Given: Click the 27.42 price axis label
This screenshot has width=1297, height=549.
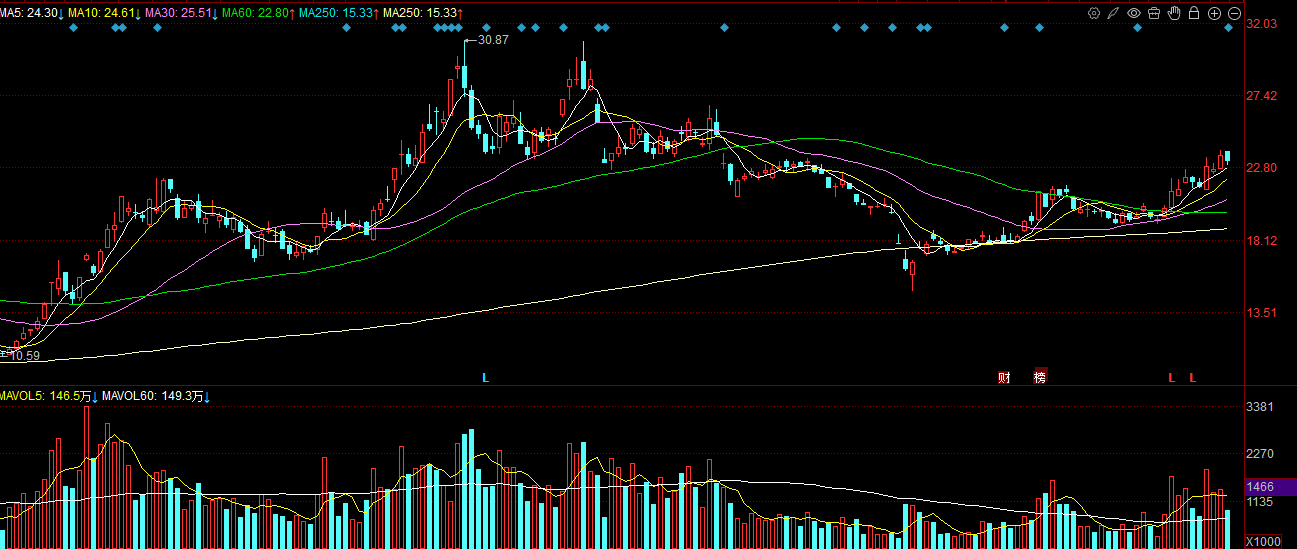Looking at the screenshot, I should (x=1264, y=96).
